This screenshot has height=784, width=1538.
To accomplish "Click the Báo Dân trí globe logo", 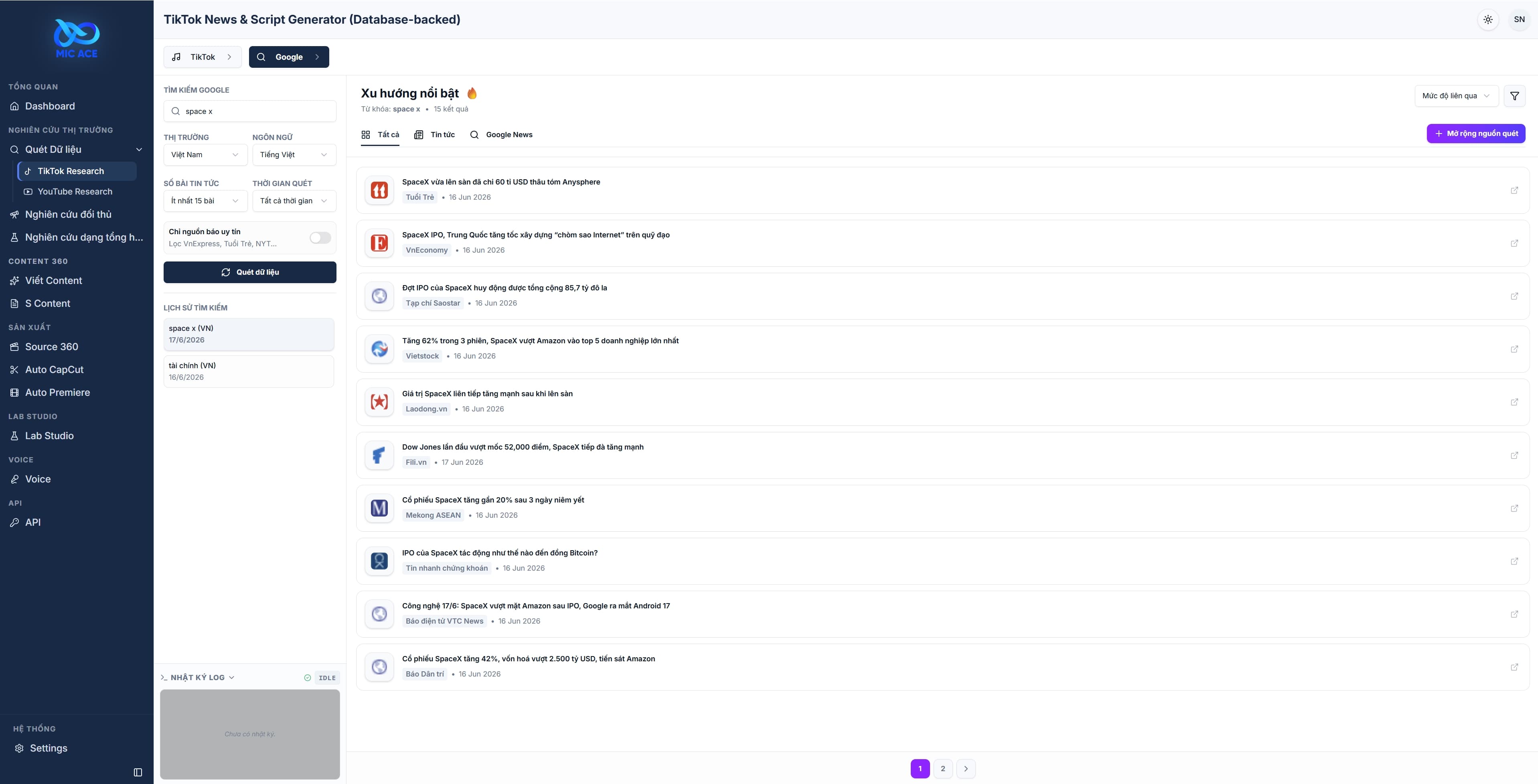I will pyautogui.click(x=379, y=667).
